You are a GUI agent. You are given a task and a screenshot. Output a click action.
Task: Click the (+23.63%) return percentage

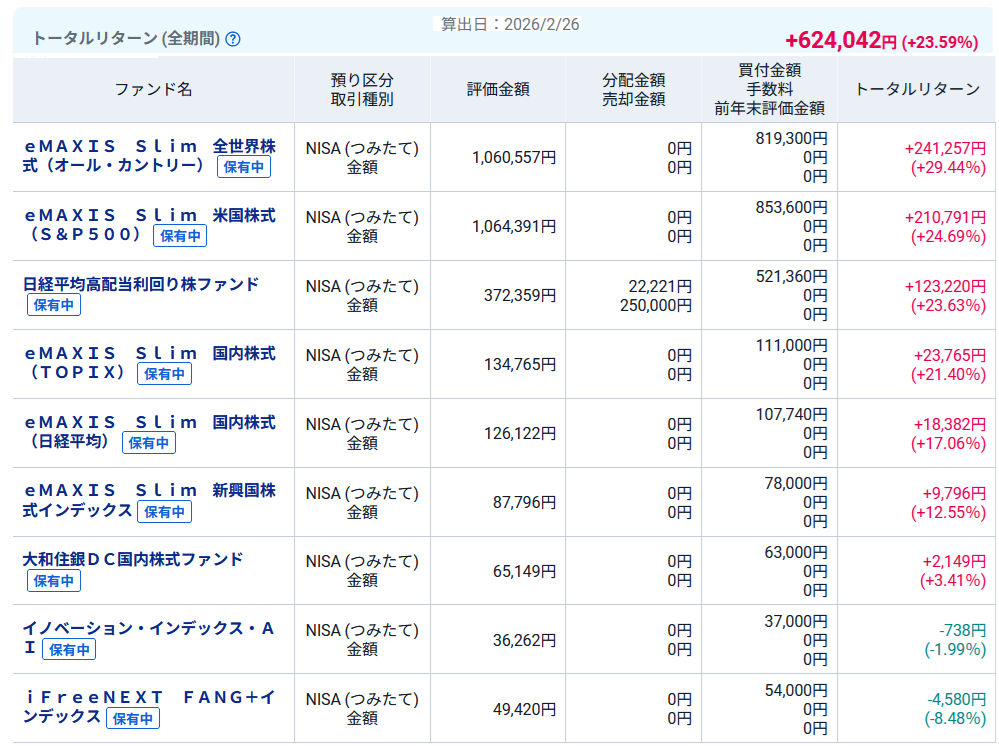(948, 306)
